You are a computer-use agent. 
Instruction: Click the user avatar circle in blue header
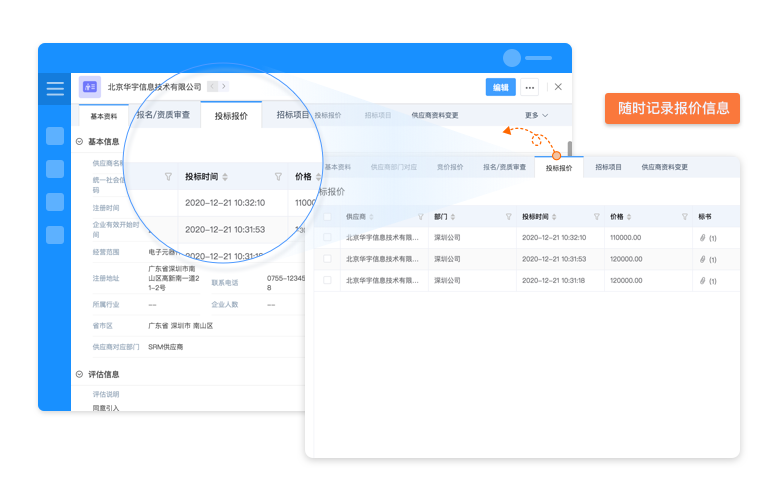point(512,58)
